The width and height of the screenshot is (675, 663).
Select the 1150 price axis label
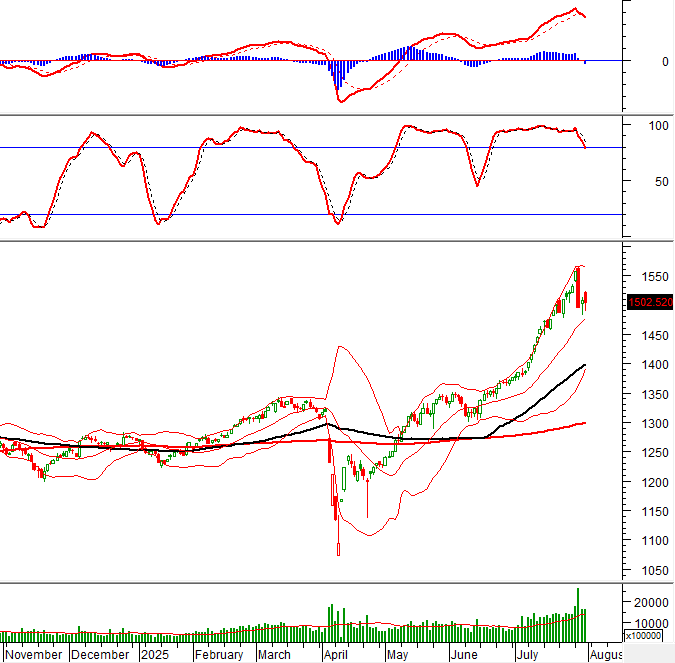(655, 512)
